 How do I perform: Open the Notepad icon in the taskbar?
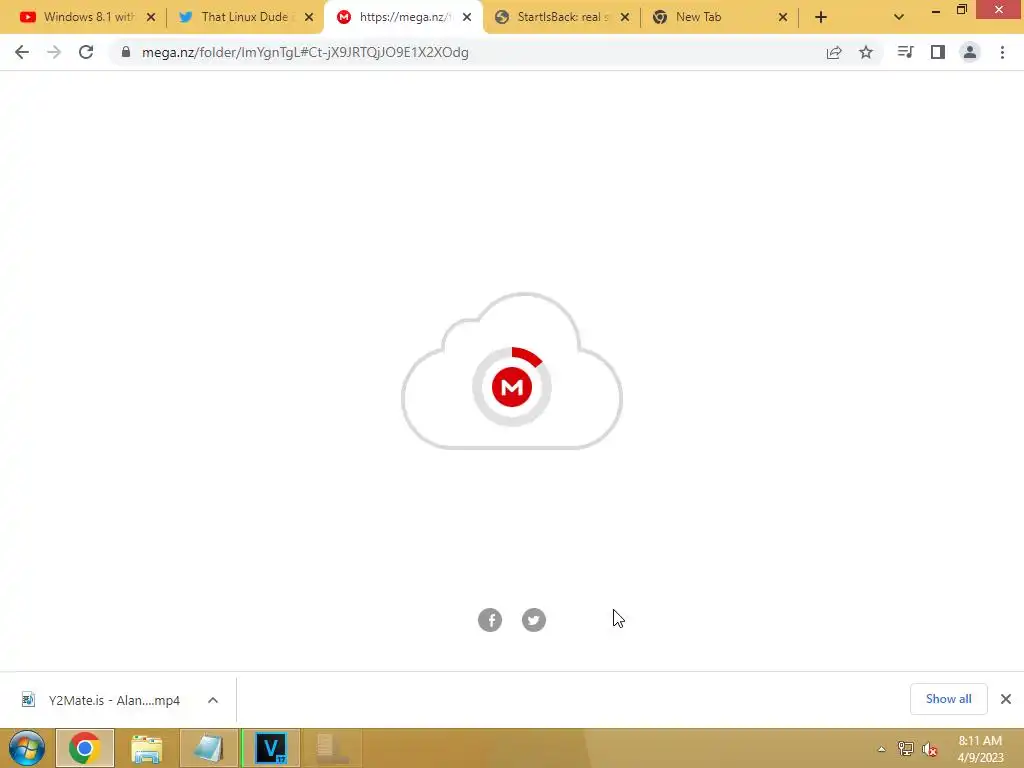[x=208, y=748]
